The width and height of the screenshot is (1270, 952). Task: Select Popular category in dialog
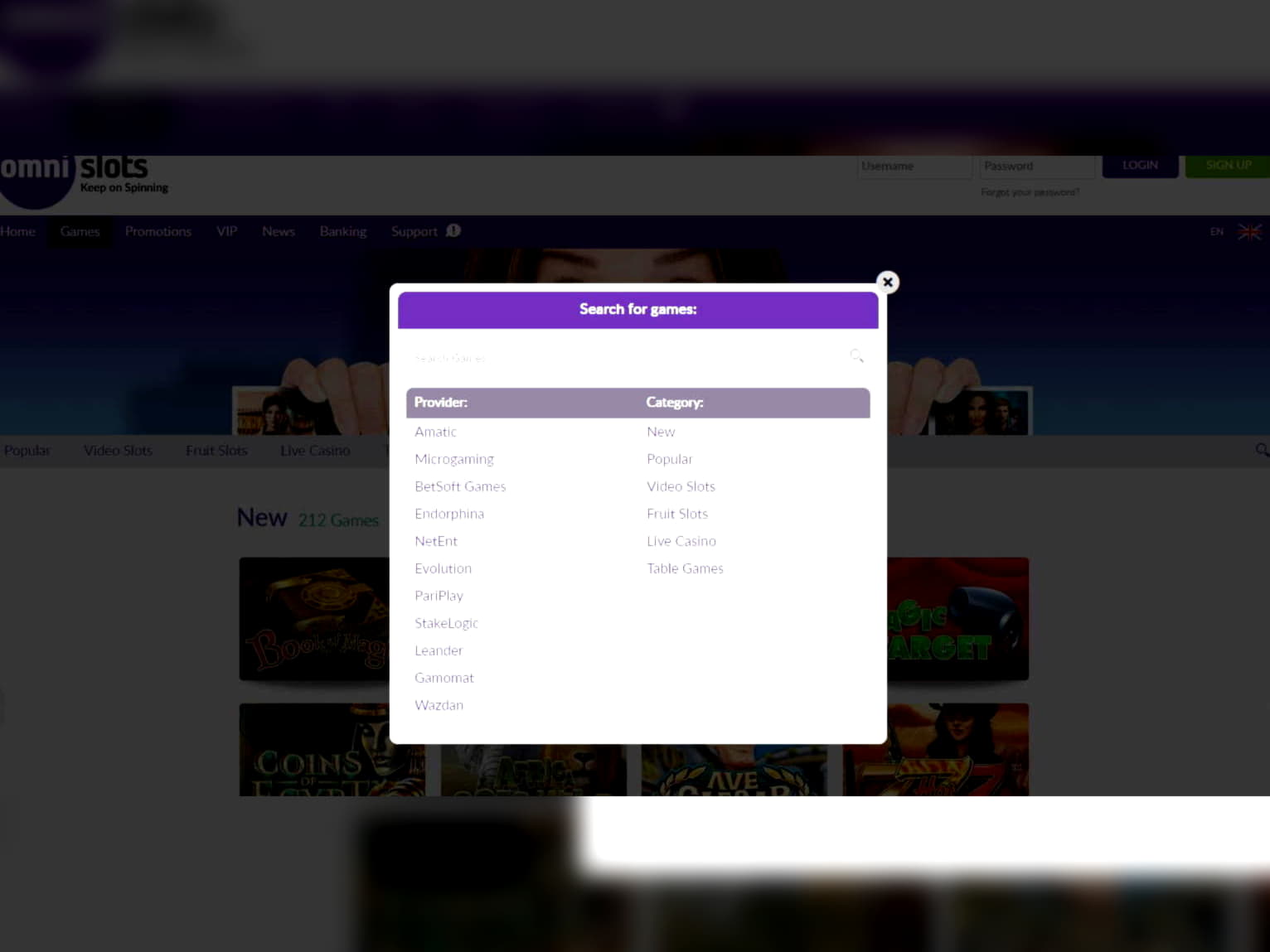670,459
